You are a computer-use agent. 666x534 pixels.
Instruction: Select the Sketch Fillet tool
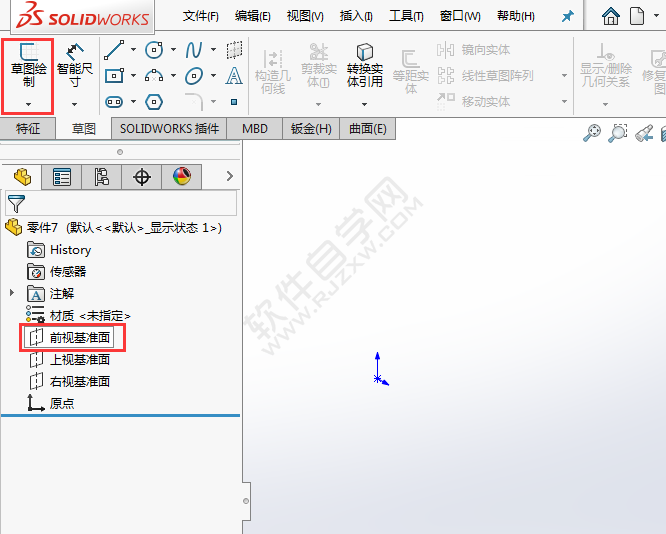[194, 102]
